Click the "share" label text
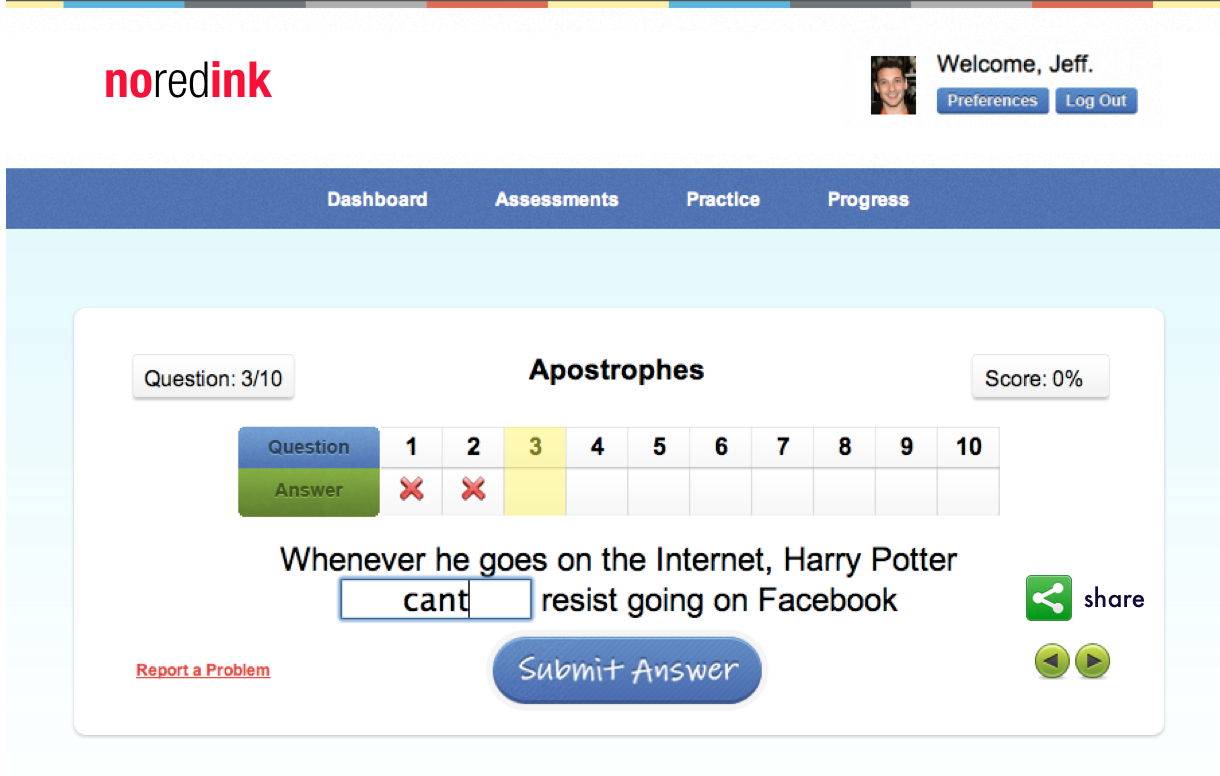The width and height of the screenshot is (1220, 776). pyautogui.click(x=1114, y=598)
